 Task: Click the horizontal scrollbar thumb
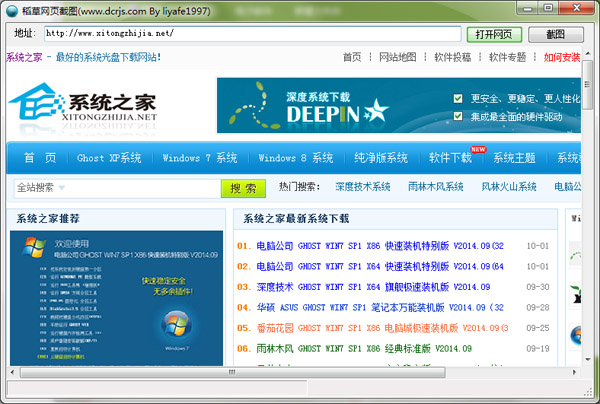(x=233, y=372)
